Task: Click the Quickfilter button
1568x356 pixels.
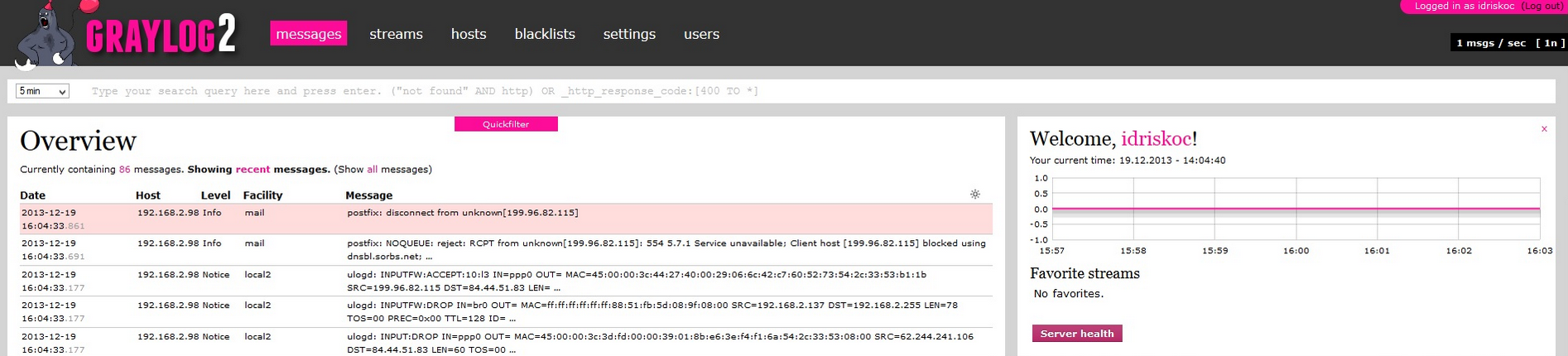Action: (x=506, y=124)
